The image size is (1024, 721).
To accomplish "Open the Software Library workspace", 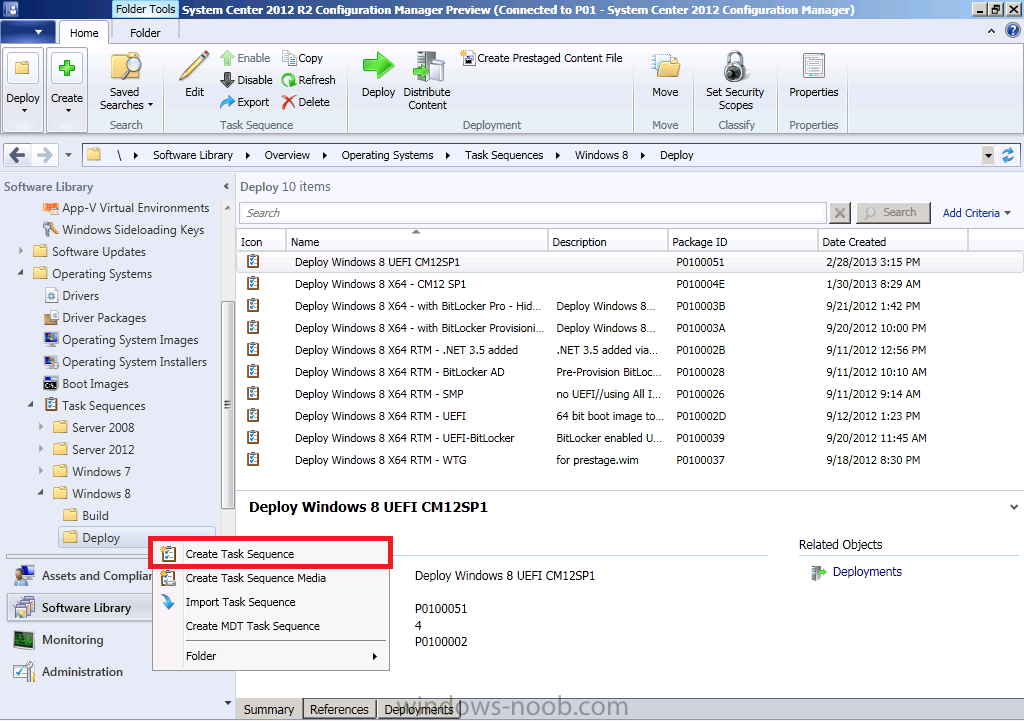I will [80, 607].
